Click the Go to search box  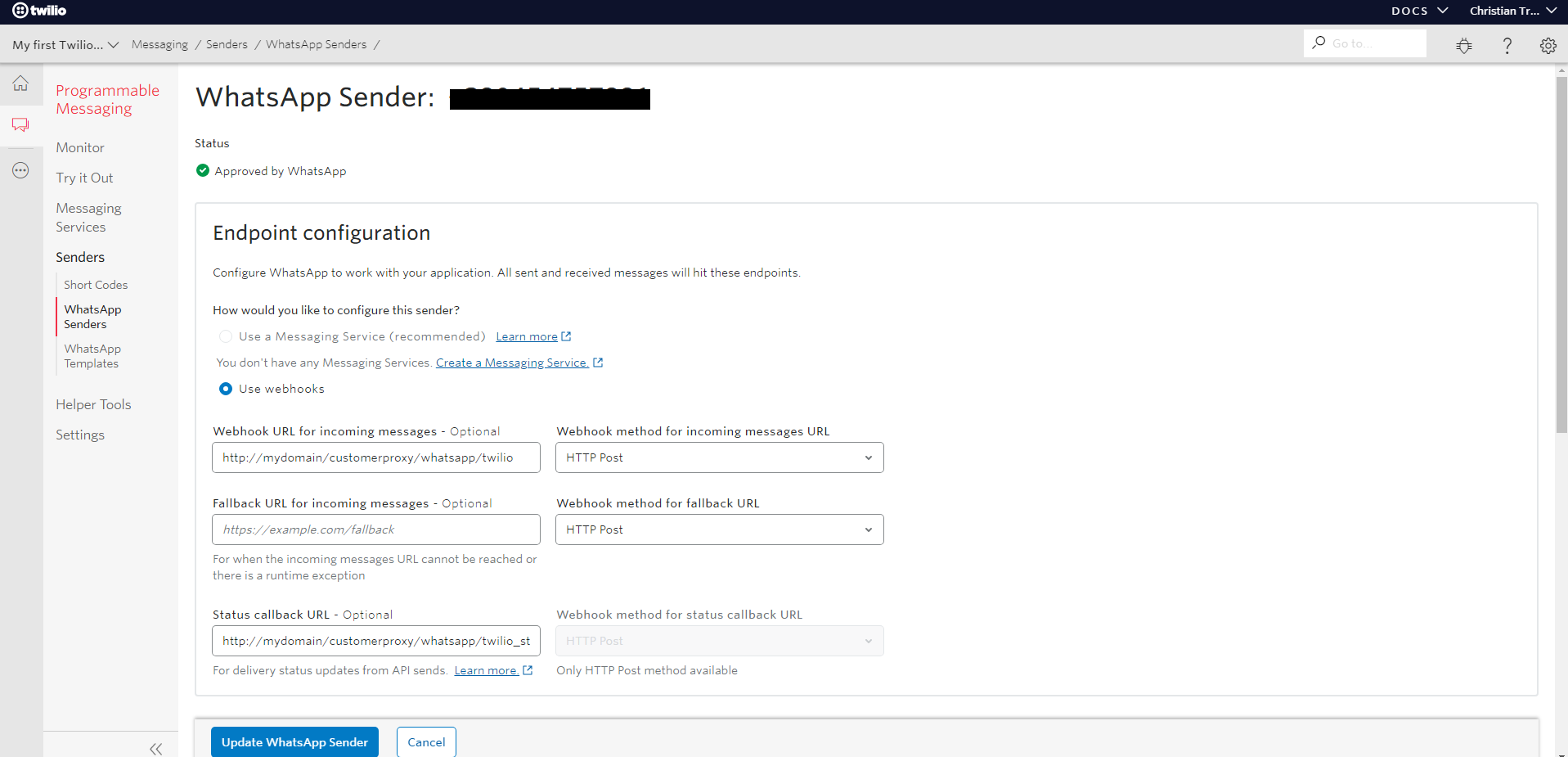pyautogui.click(x=1365, y=43)
